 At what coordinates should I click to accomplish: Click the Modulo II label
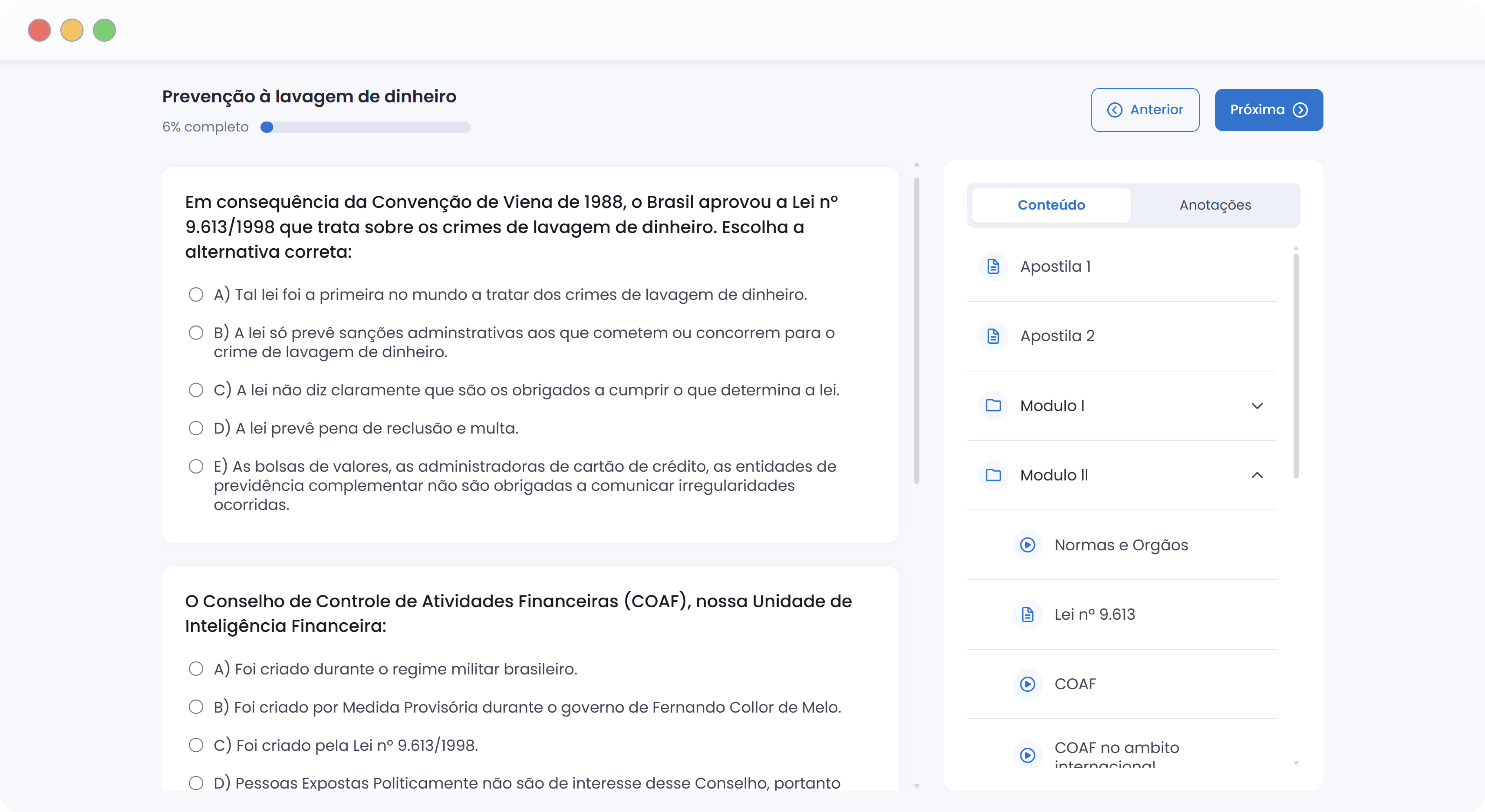(x=1054, y=475)
